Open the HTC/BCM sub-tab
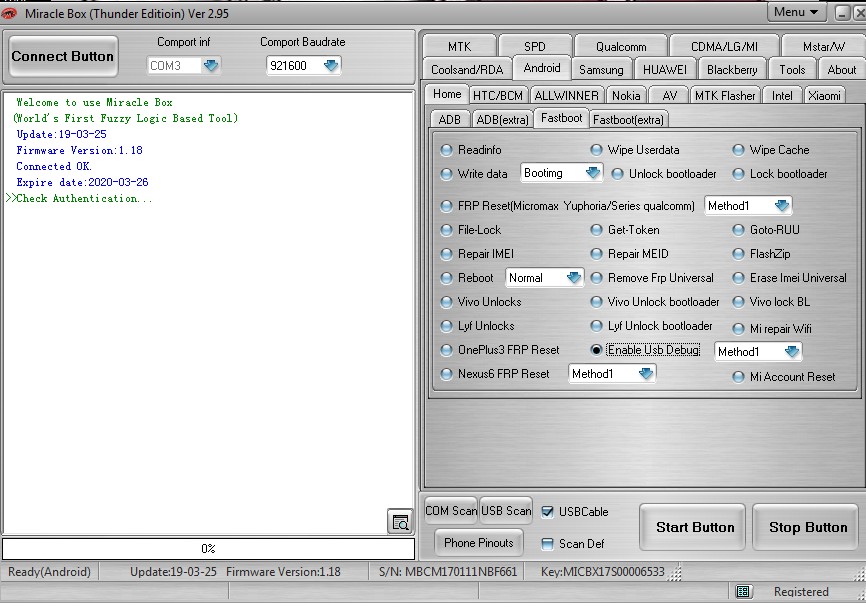Image resolution: width=866 pixels, height=603 pixels. (x=498, y=96)
